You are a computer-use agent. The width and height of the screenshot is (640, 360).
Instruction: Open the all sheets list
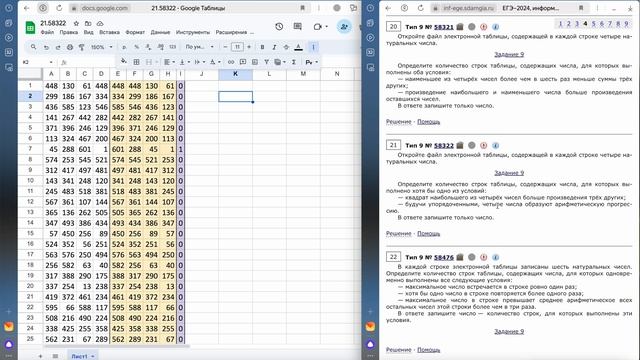[55, 356]
